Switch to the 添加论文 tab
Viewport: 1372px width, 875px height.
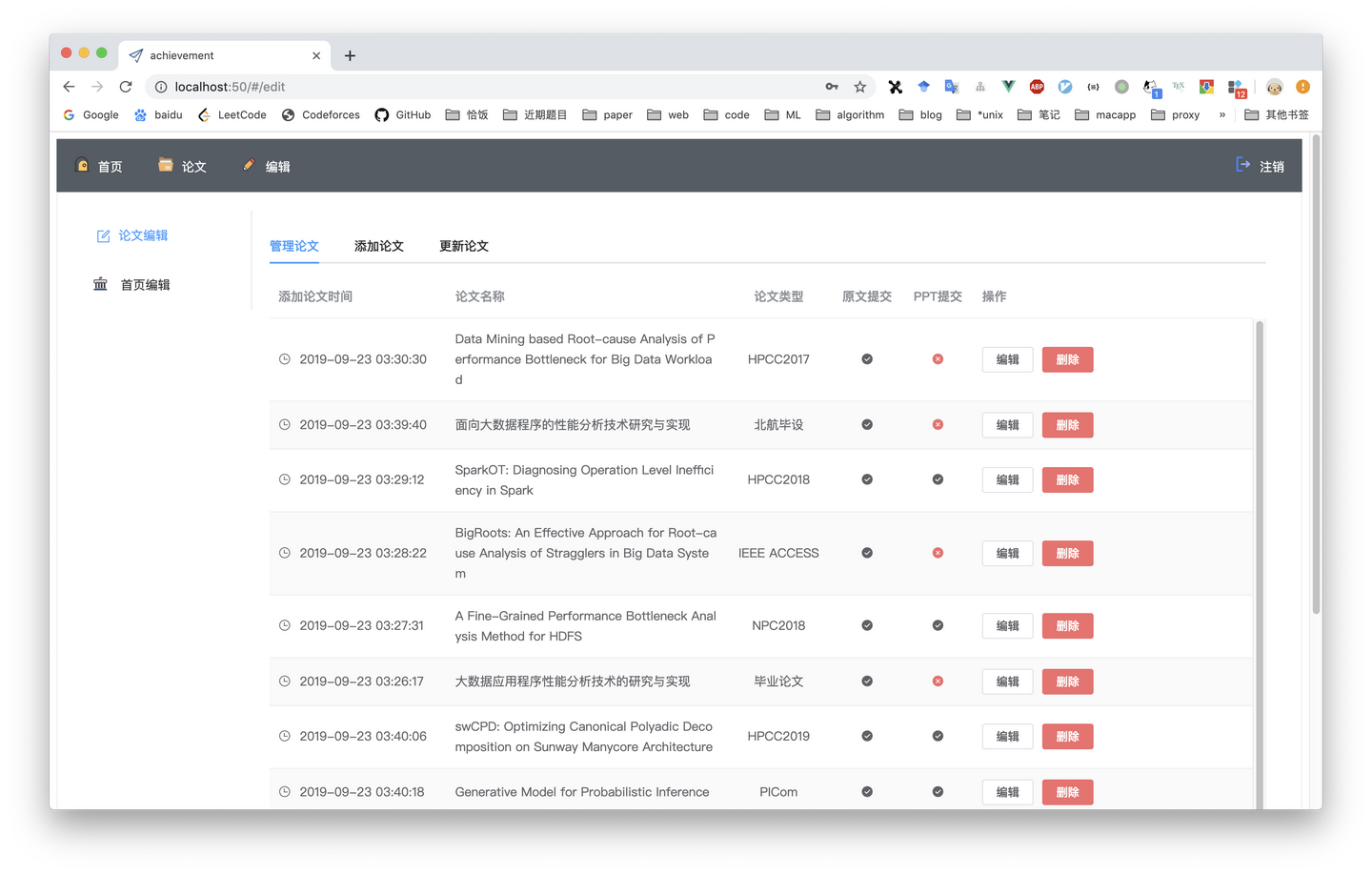coord(379,246)
